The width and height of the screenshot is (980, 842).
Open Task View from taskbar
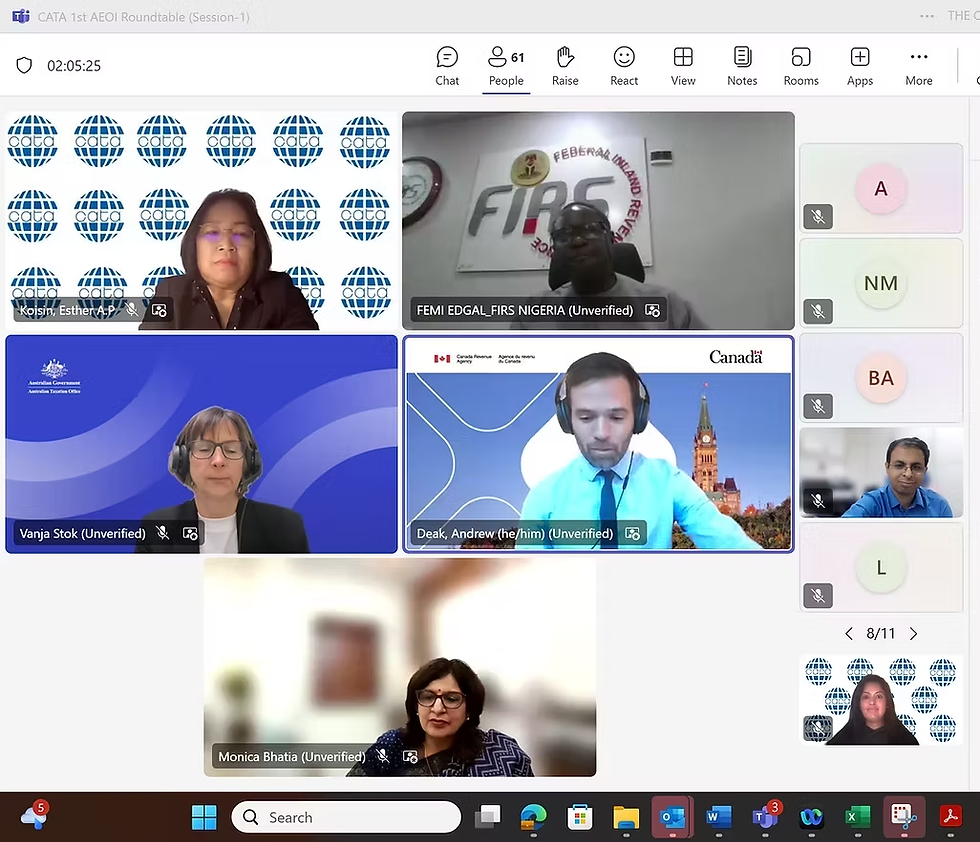[x=488, y=817]
